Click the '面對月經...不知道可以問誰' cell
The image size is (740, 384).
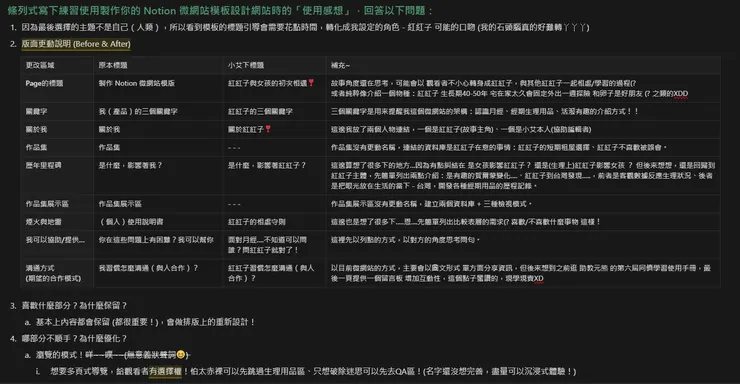274,245
